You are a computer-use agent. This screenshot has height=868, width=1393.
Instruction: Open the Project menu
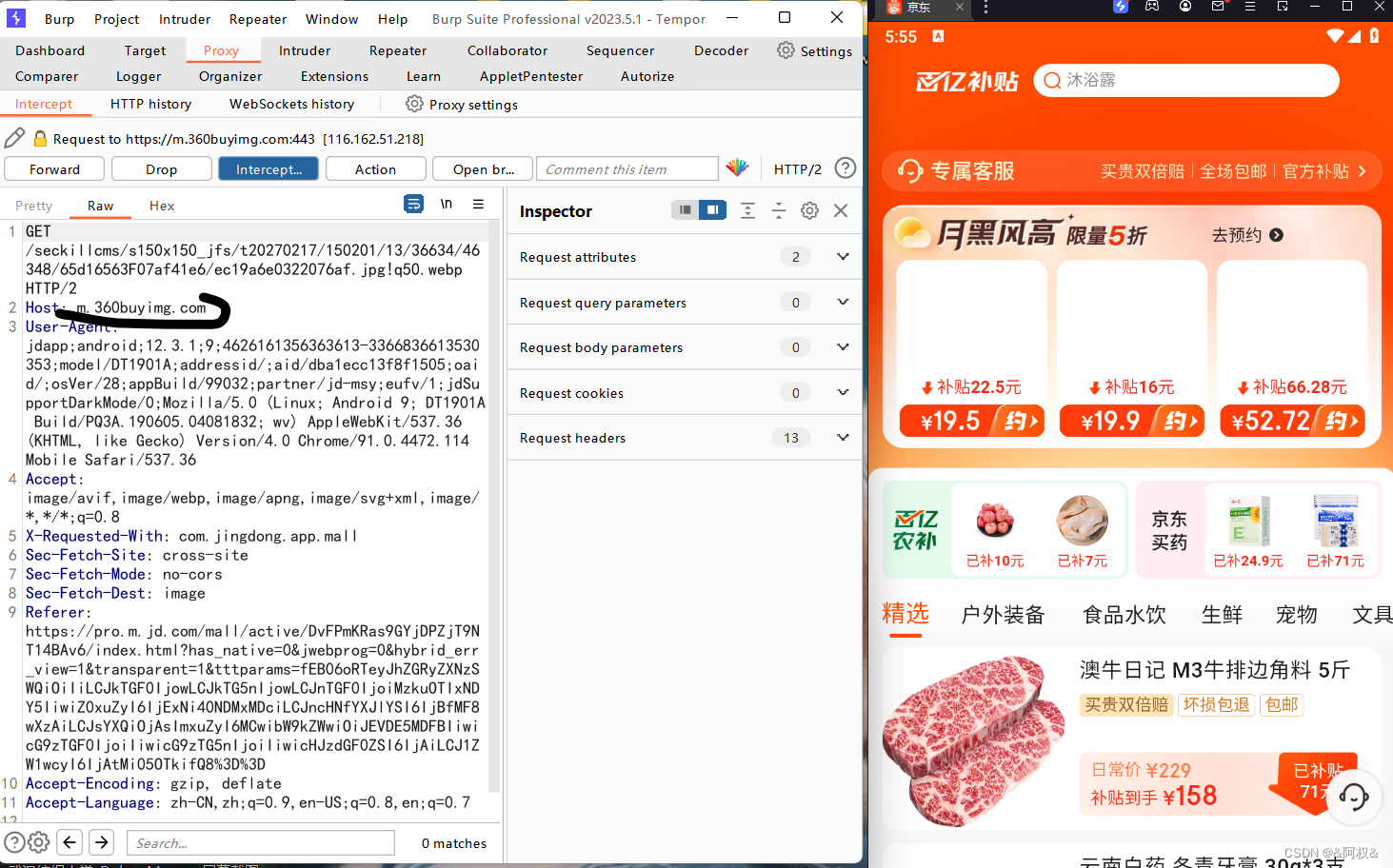click(116, 19)
